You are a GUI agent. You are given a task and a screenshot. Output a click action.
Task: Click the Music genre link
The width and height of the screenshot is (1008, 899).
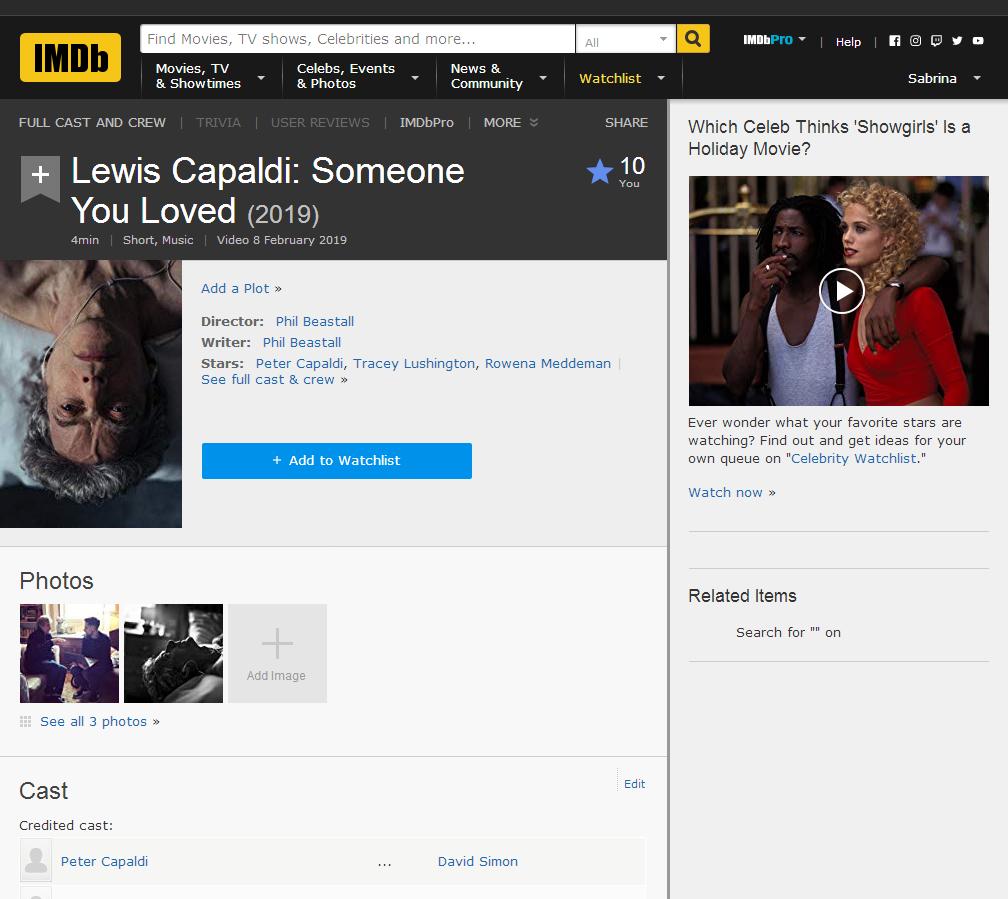[177, 240]
